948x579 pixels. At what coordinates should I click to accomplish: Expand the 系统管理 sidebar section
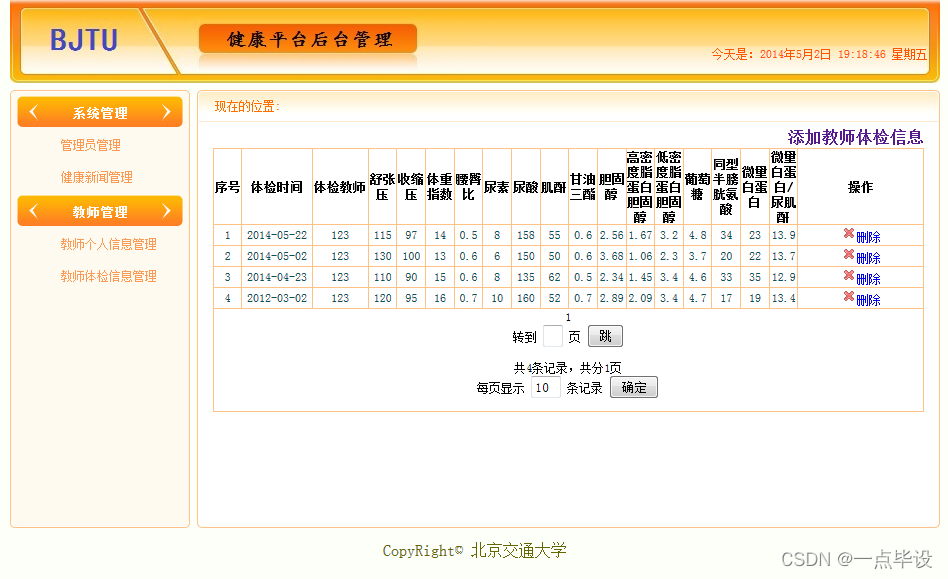pyautogui.click(x=99, y=111)
